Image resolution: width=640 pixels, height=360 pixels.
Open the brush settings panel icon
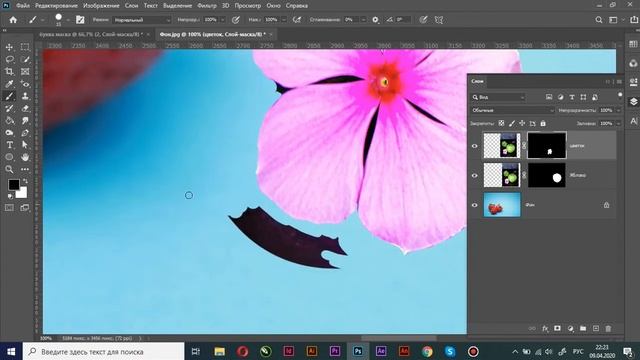[x=80, y=20]
